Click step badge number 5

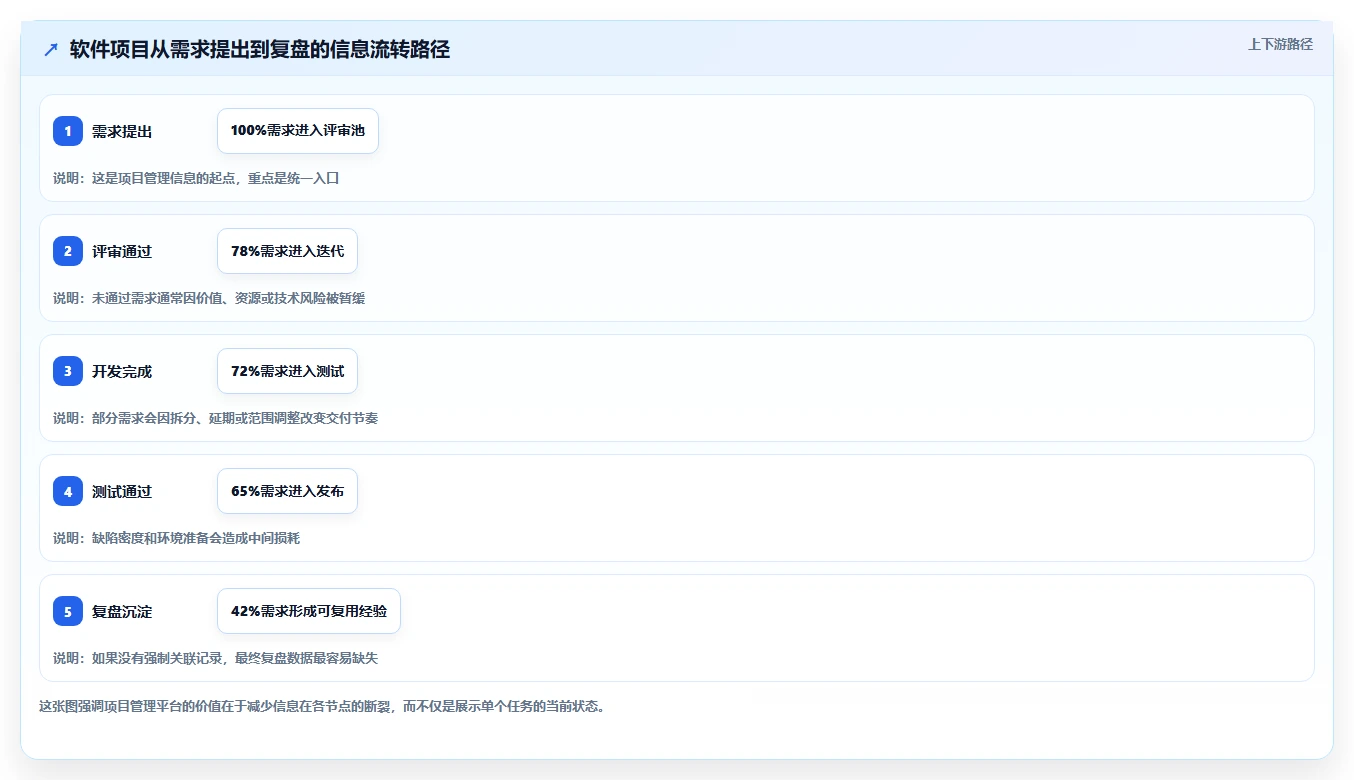coord(68,611)
